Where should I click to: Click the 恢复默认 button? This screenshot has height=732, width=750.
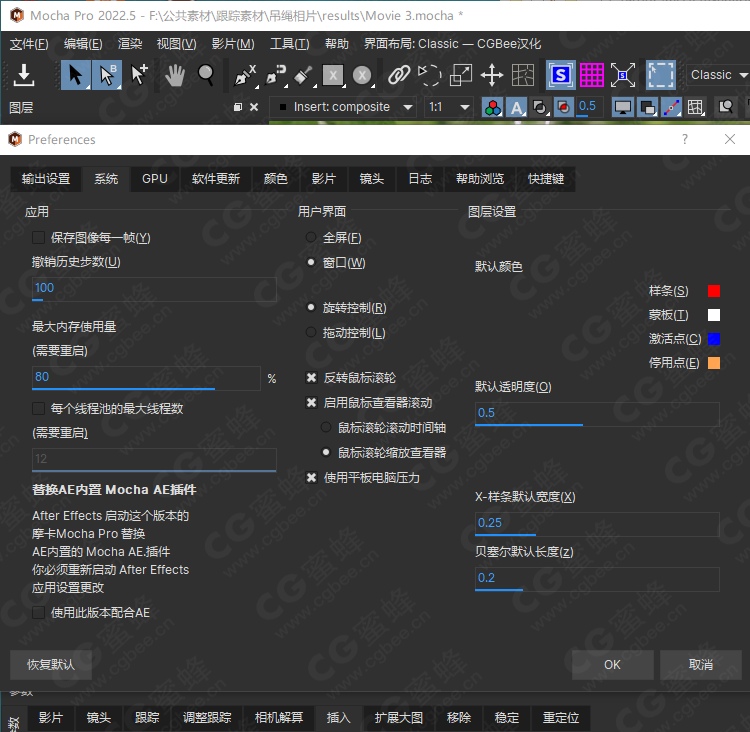coord(51,665)
